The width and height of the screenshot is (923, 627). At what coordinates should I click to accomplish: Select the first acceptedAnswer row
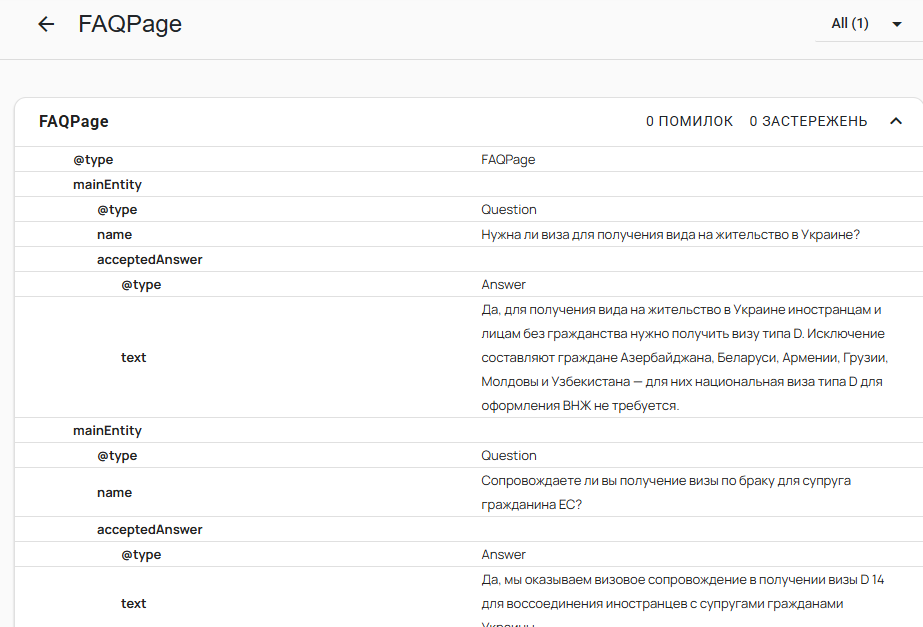click(469, 259)
